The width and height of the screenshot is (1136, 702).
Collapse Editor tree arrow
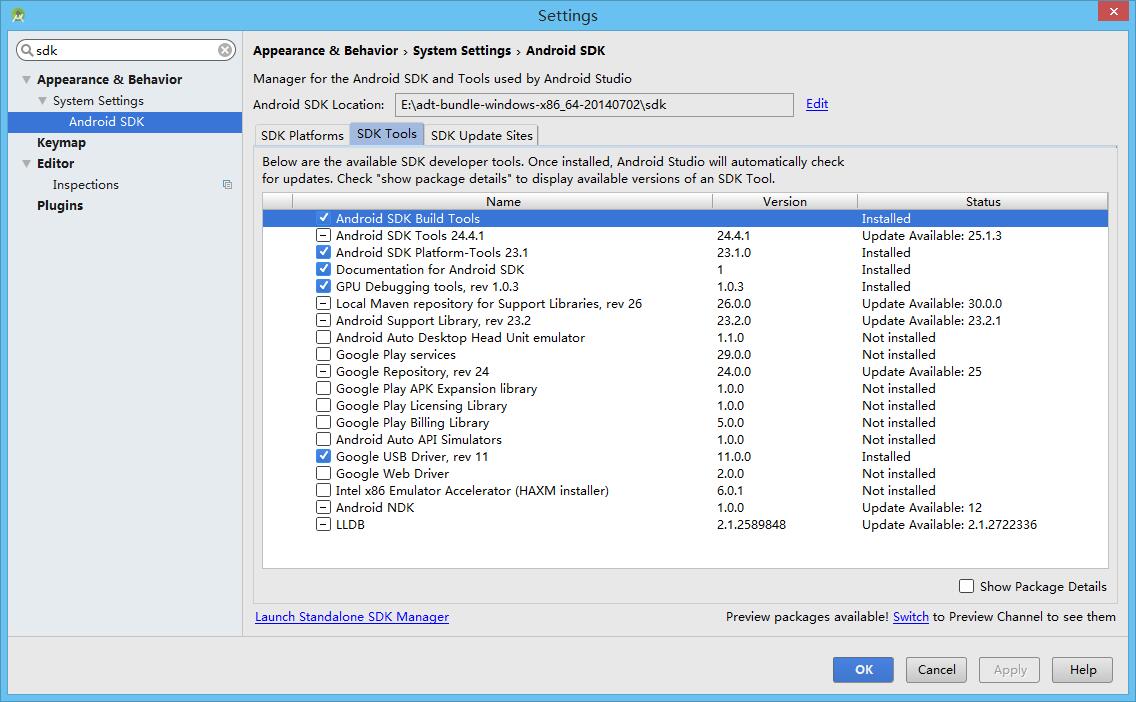click(x=26, y=164)
